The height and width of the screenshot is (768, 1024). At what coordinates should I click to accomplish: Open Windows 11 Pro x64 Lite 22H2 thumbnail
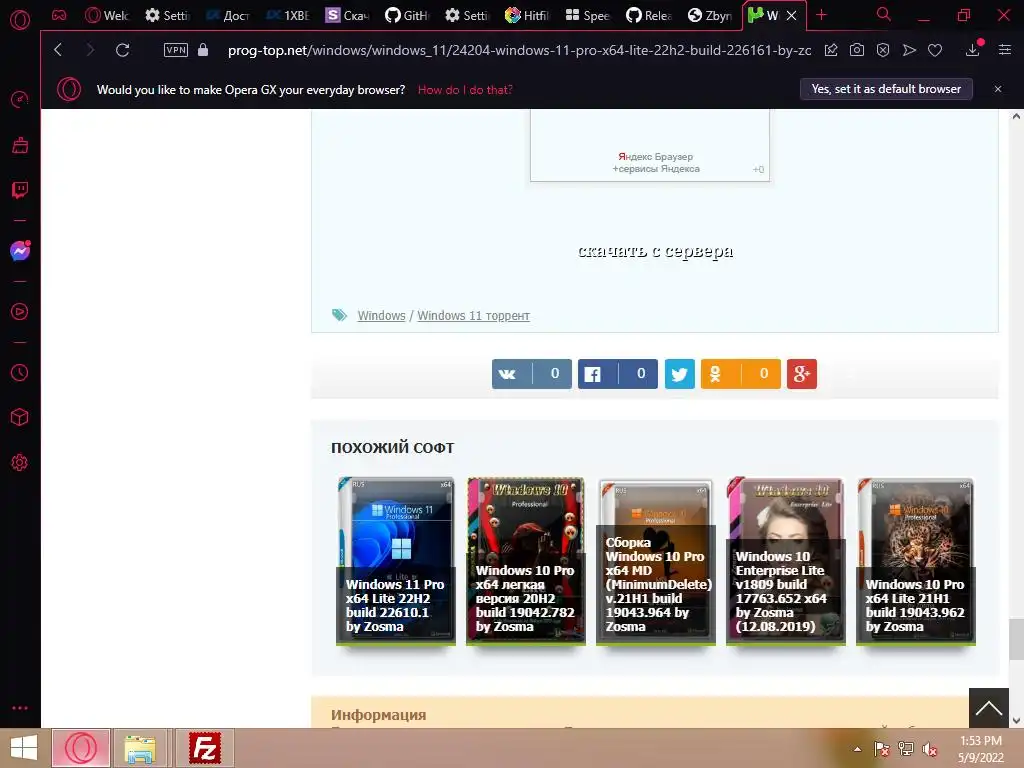pos(396,561)
